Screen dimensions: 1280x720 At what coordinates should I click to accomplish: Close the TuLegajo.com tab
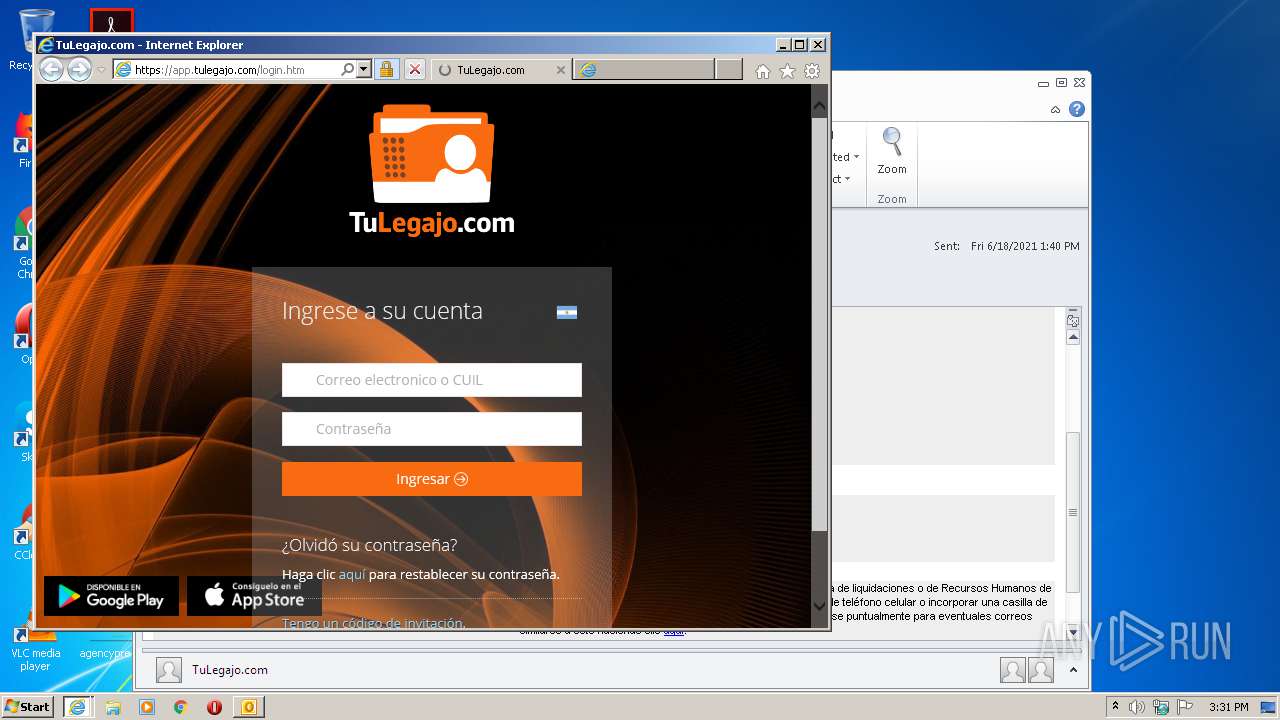coord(560,70)
